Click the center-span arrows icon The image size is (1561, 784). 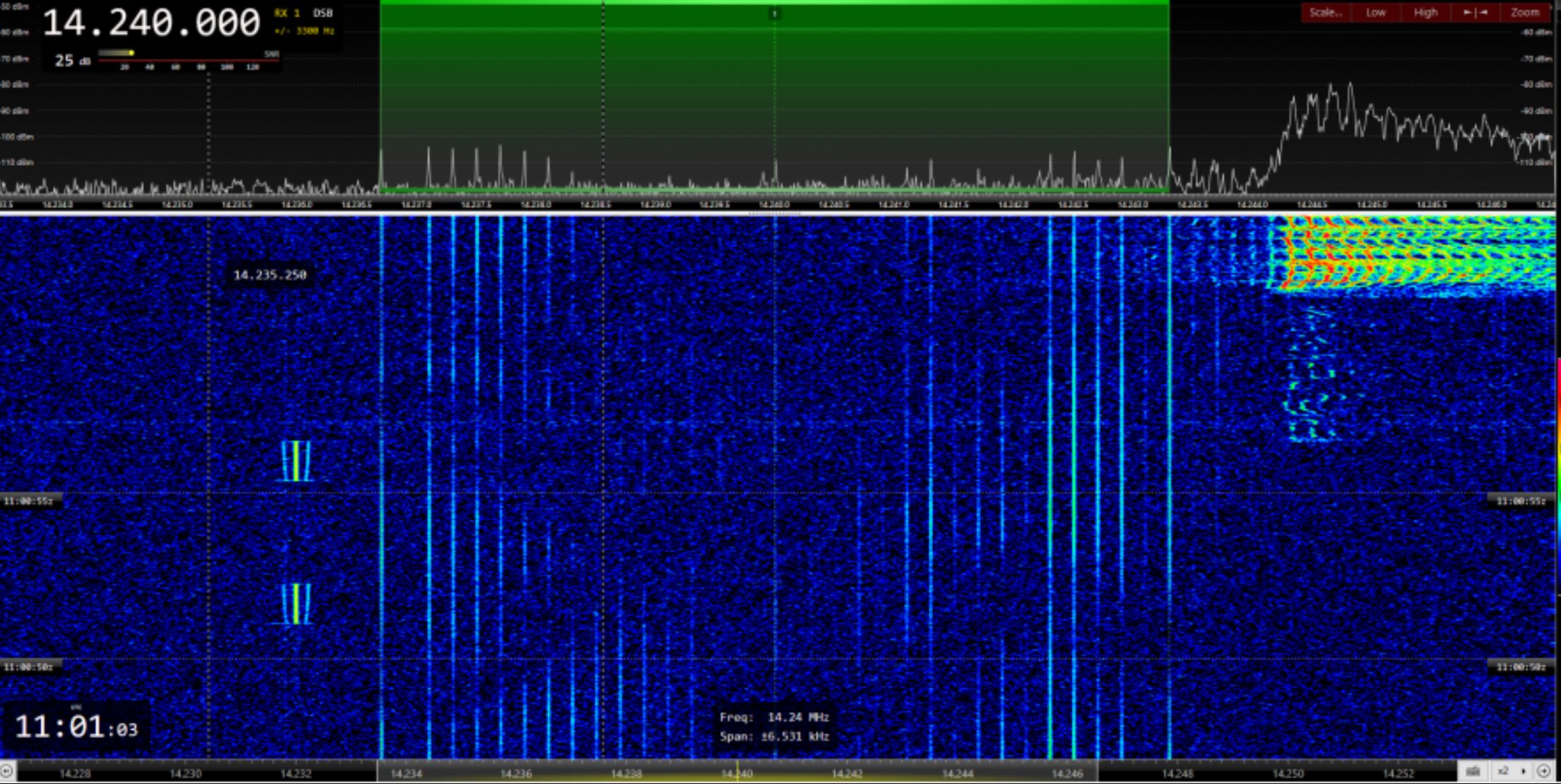tap(1475, 13)
